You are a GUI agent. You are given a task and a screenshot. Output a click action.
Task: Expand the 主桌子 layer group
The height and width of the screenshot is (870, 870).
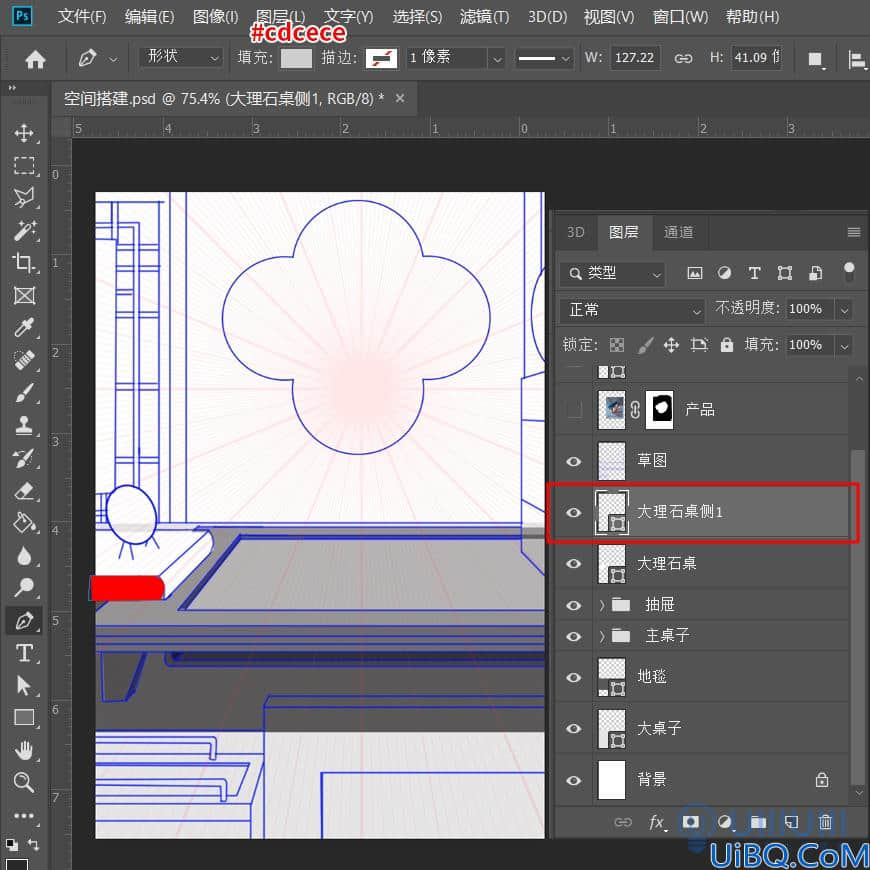pos(601,636)
